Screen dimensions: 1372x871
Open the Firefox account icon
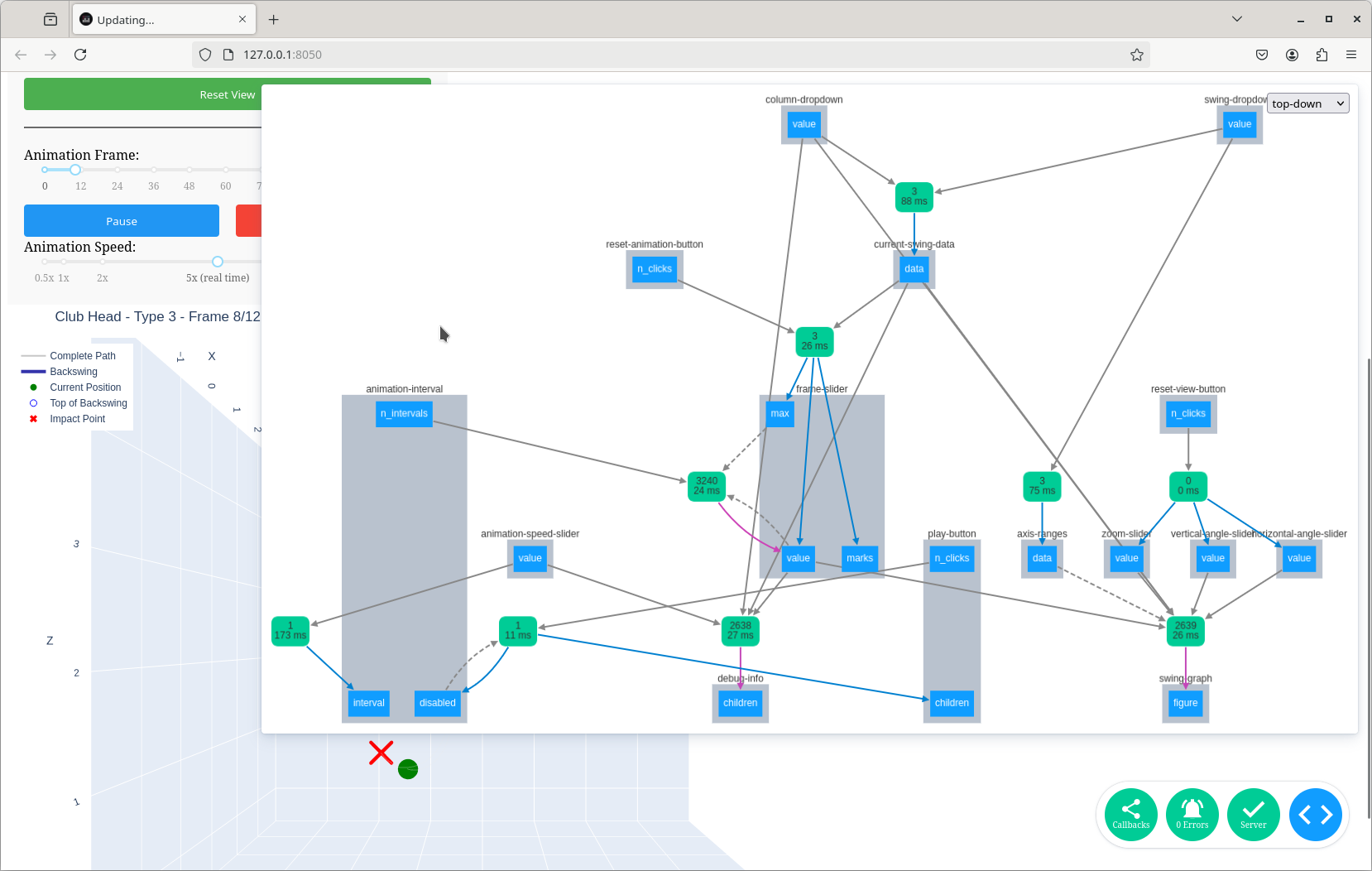click(1292, 55)
